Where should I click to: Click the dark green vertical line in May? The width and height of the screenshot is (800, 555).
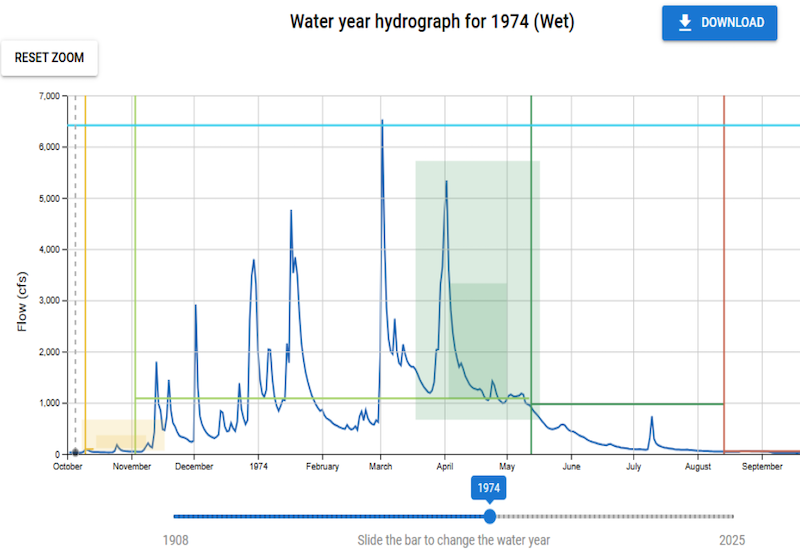531,250
